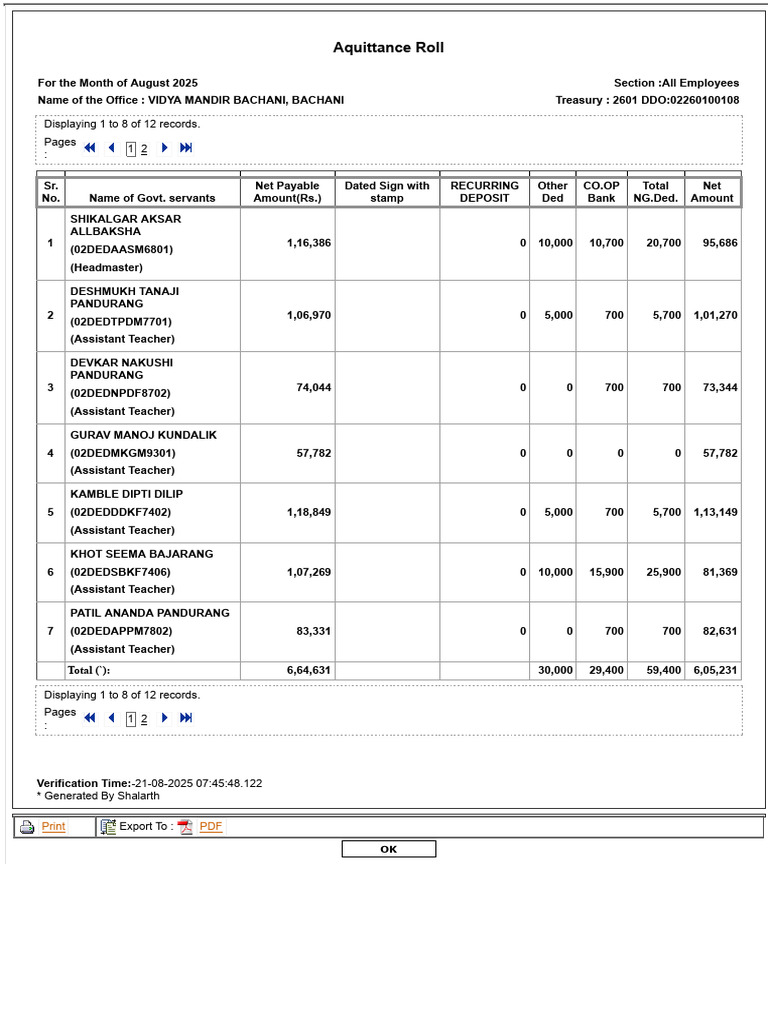Select employee code (02DEDTPDM7701)

coord(121,322)
